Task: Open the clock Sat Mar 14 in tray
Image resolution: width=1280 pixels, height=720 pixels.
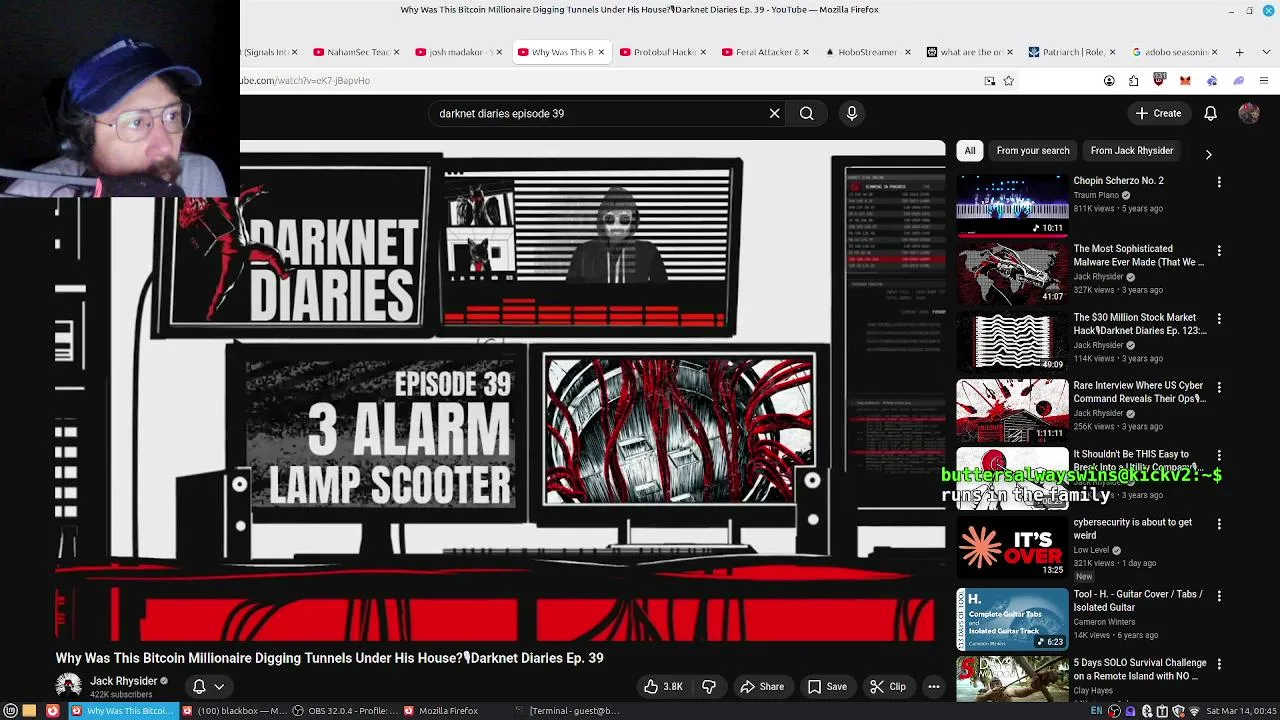Action: click(x=1240, y=711)
